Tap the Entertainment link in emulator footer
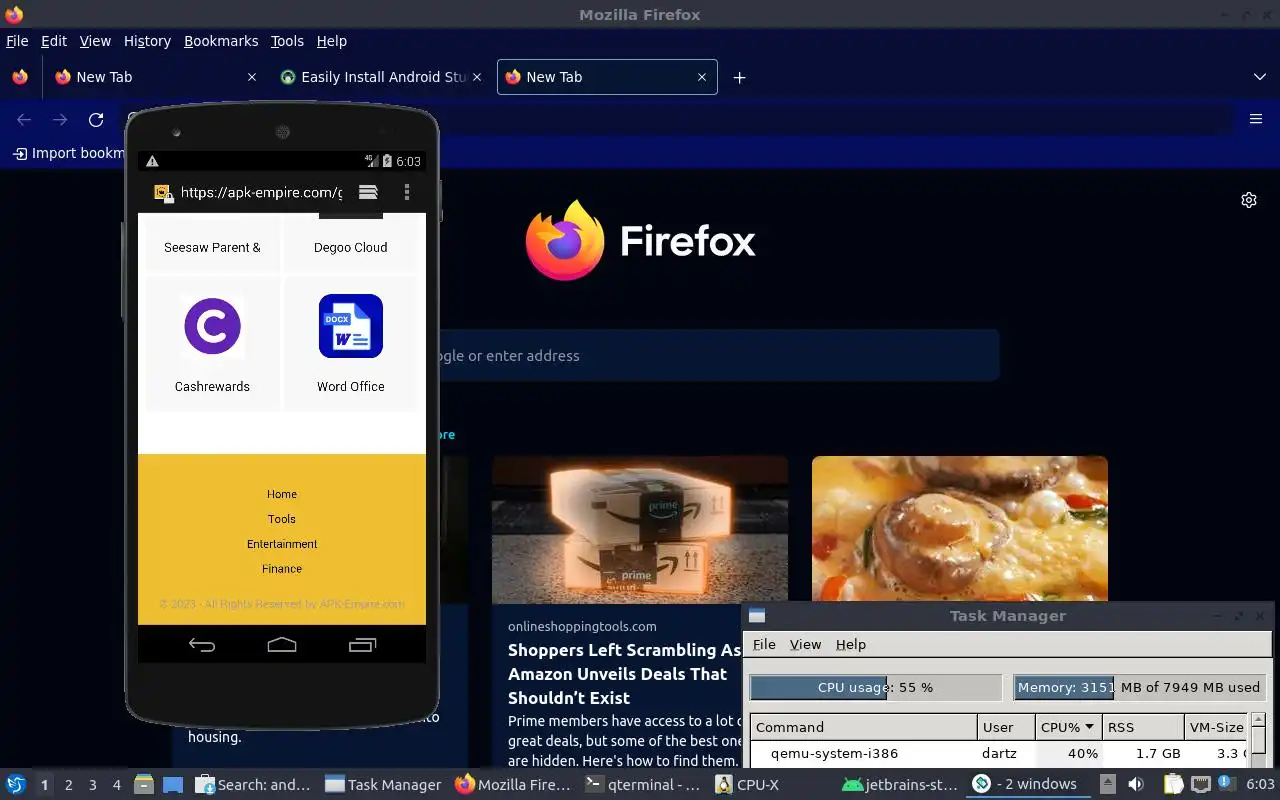1280x800 pixels. coord(282,544)
